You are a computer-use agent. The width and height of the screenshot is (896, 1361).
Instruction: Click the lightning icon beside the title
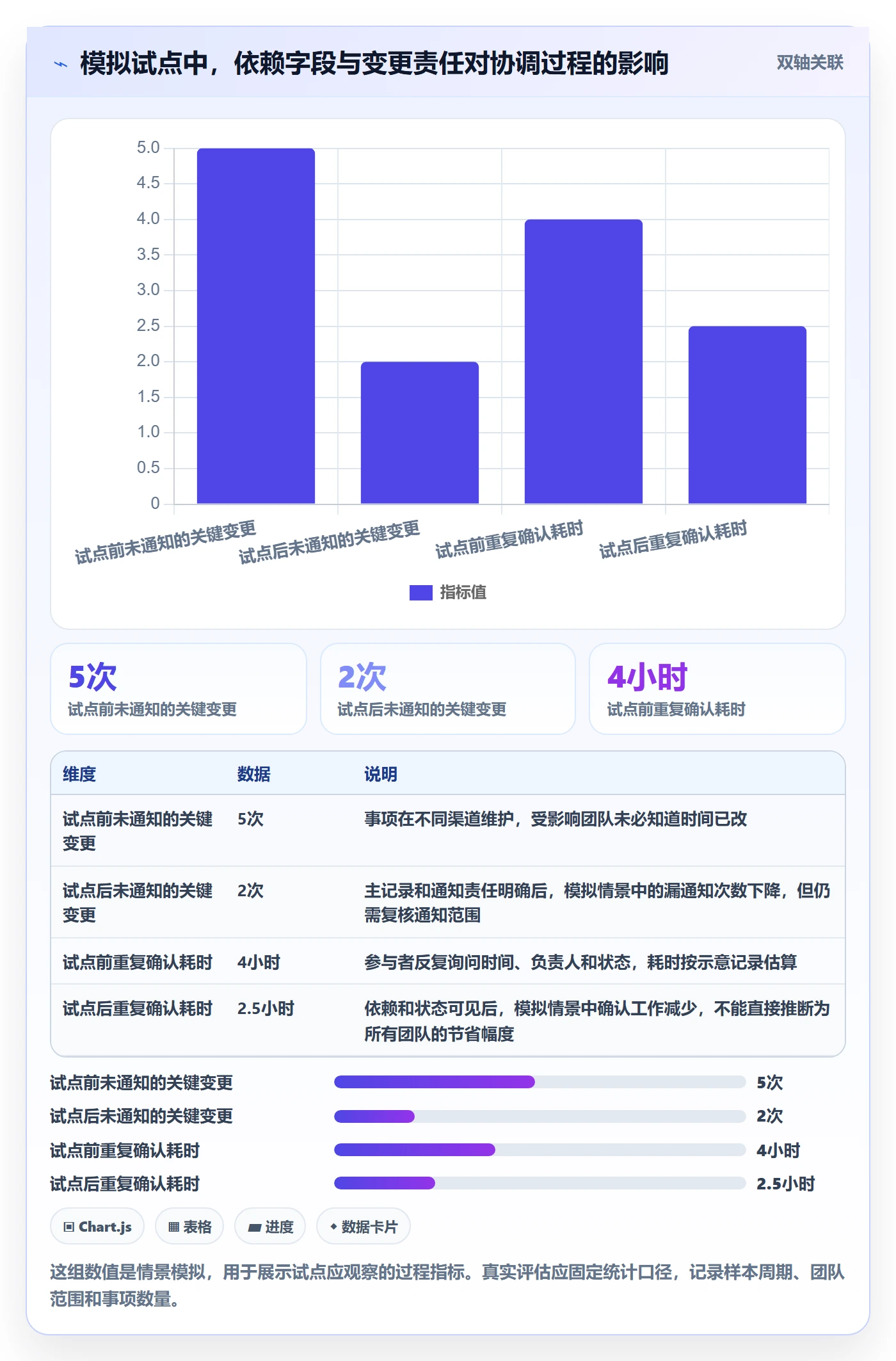(x=61, y=64)
